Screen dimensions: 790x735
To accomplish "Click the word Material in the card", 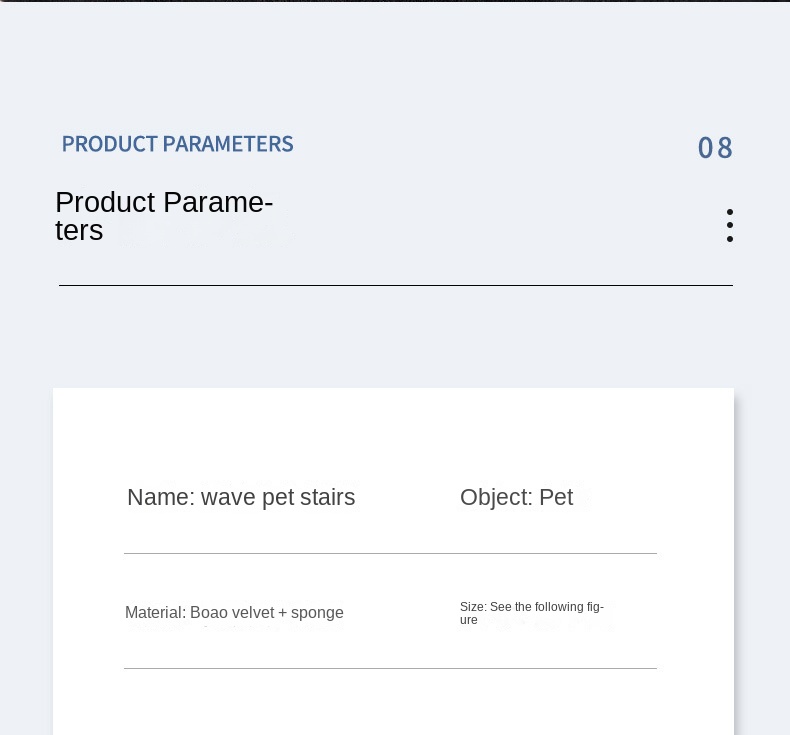I will tap(155, 613).
